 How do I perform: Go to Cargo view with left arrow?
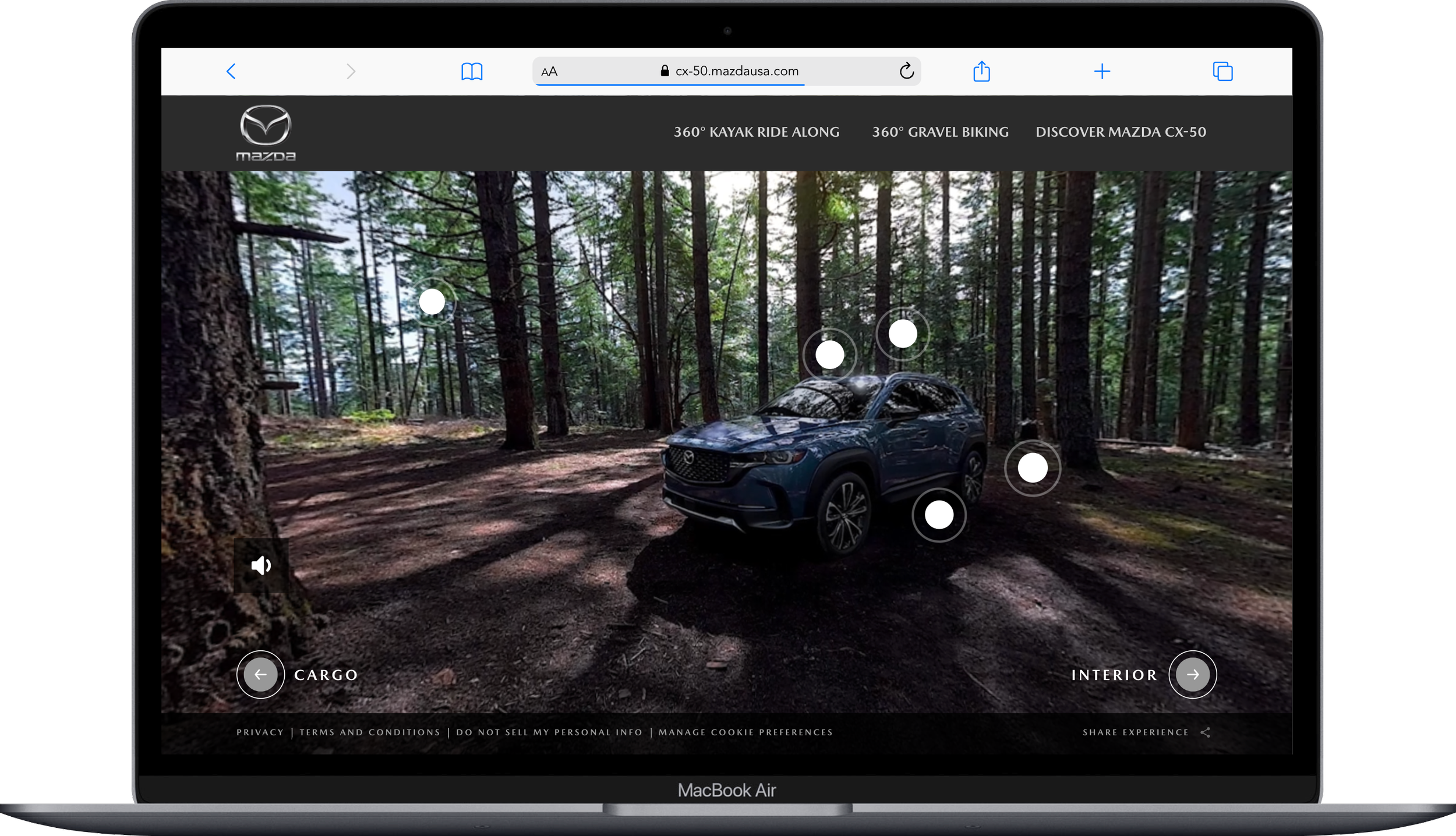click(260, 674)
